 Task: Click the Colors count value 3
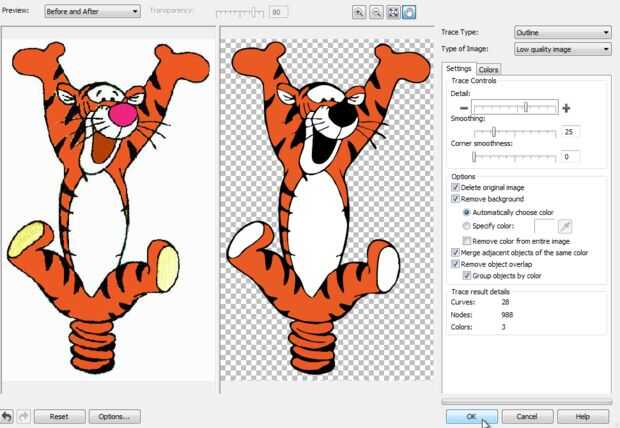(x=503, y=327)
